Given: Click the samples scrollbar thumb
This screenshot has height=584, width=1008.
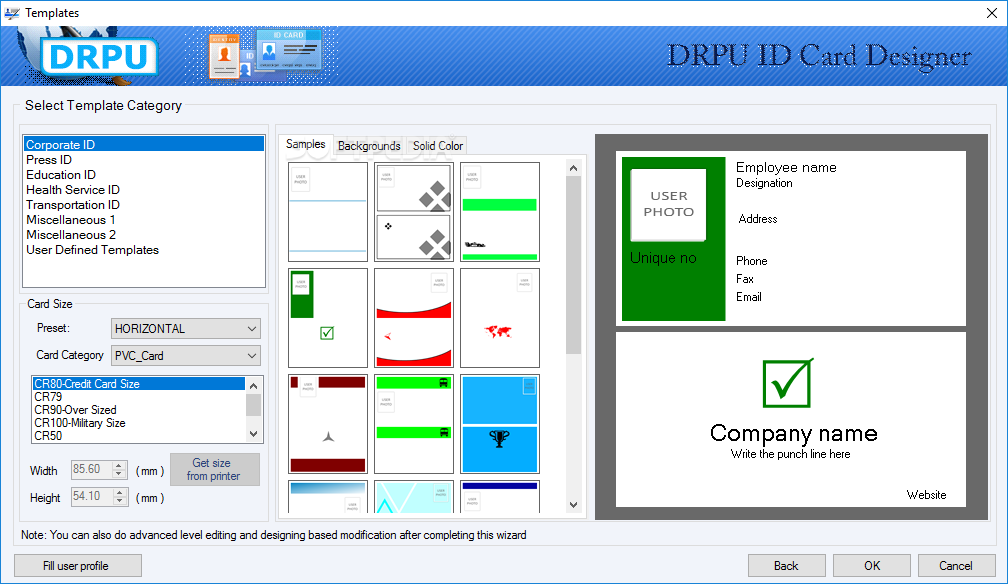Looking at the screenshot, I should tap(573, 265).
